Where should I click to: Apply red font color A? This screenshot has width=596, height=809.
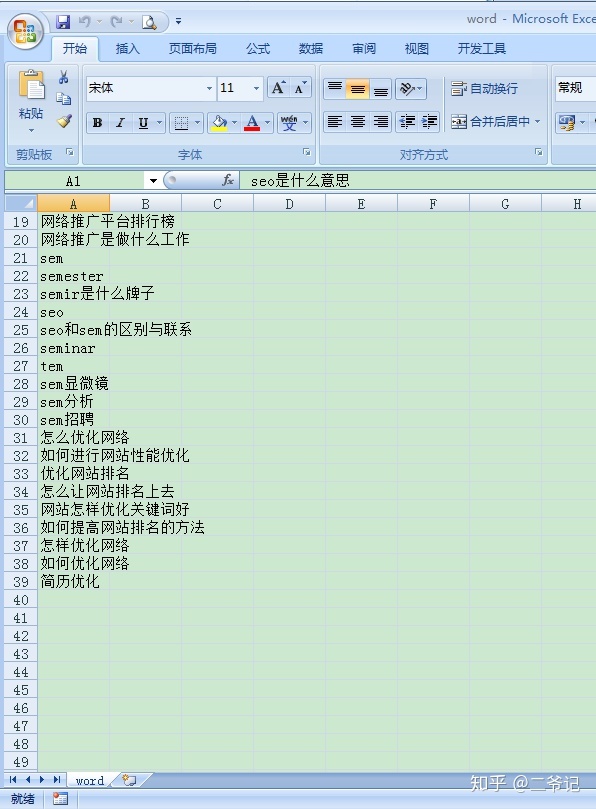[252, 123]
